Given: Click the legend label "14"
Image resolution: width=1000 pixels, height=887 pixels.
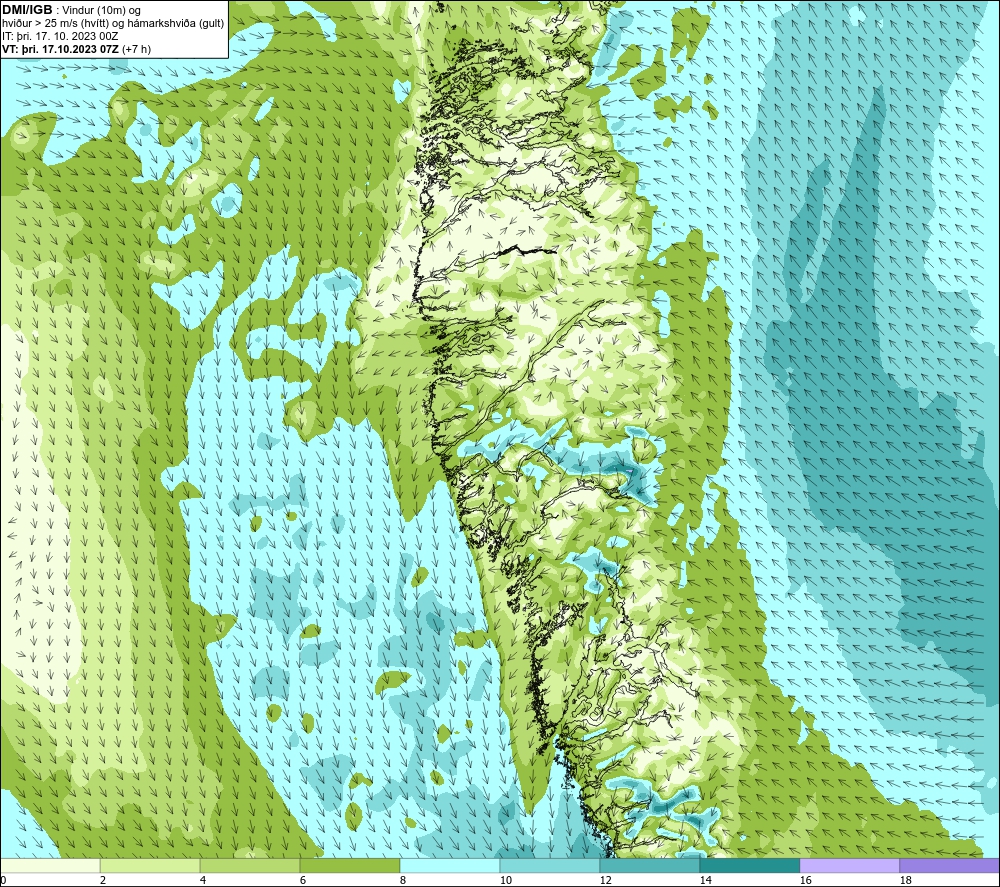Looking at the screenshot, I should 705,881.
